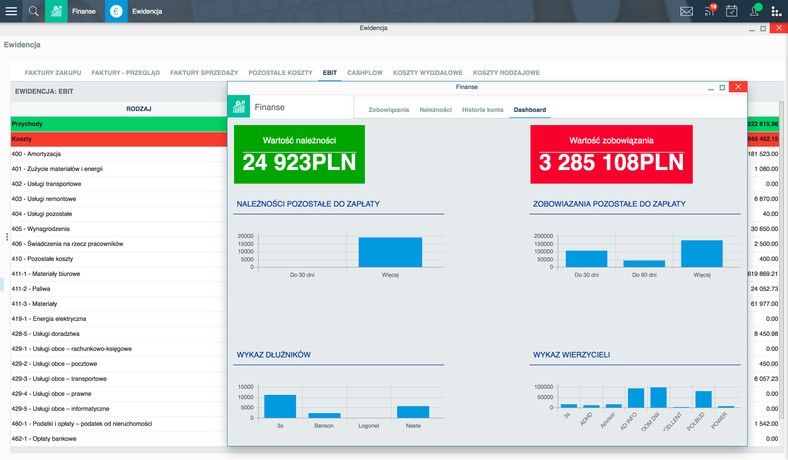788x460 pixels.
Task: Select the red Koszty row
Action: coord(119,139)
